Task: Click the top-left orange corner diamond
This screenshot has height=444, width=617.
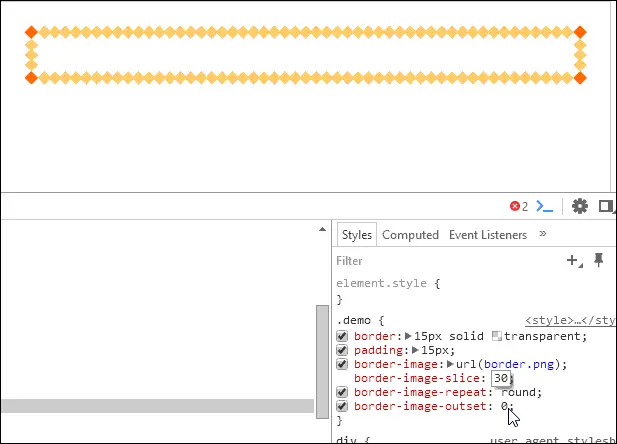Action: 31,32
